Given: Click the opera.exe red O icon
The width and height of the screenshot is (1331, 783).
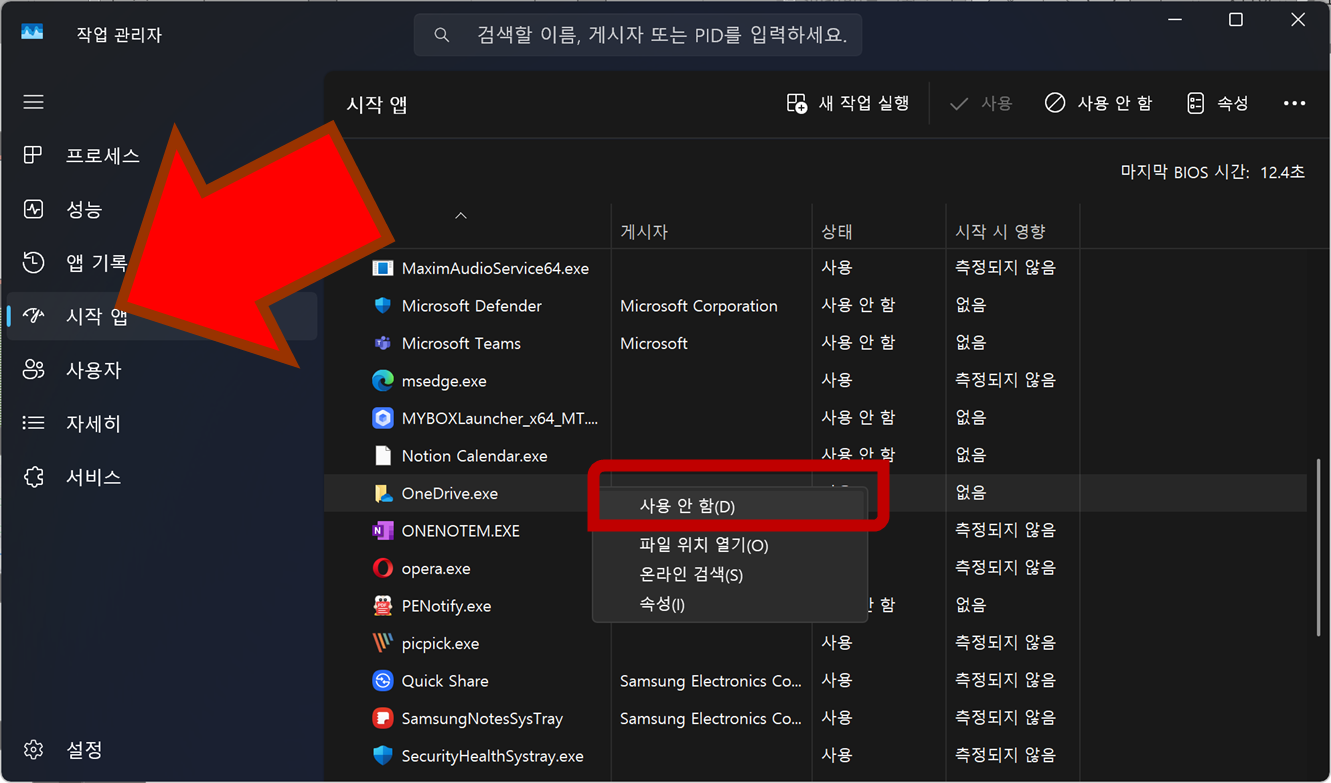Looking at the screenshot, I should pos(383,568).
